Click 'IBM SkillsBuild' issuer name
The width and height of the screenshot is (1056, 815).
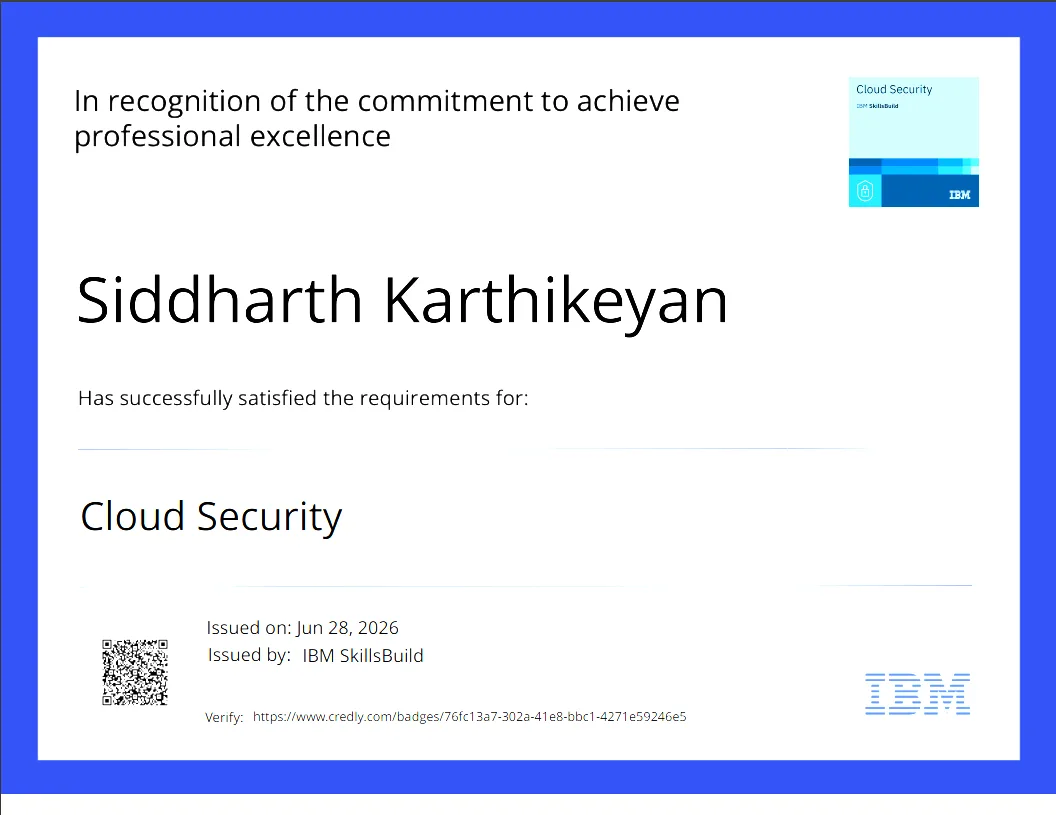pyautogui.click(x=363, y=655)
